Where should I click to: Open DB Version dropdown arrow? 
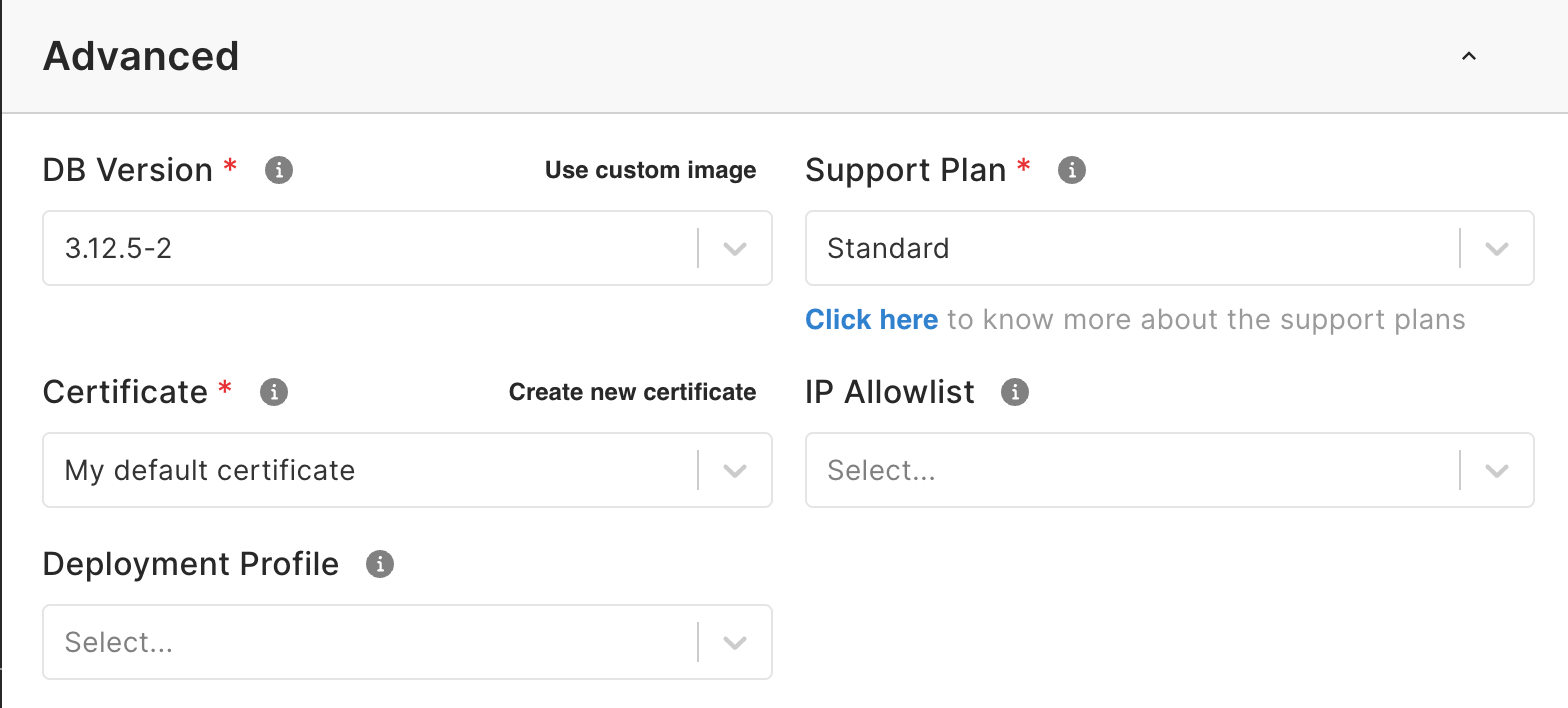[x=735, y=248]
